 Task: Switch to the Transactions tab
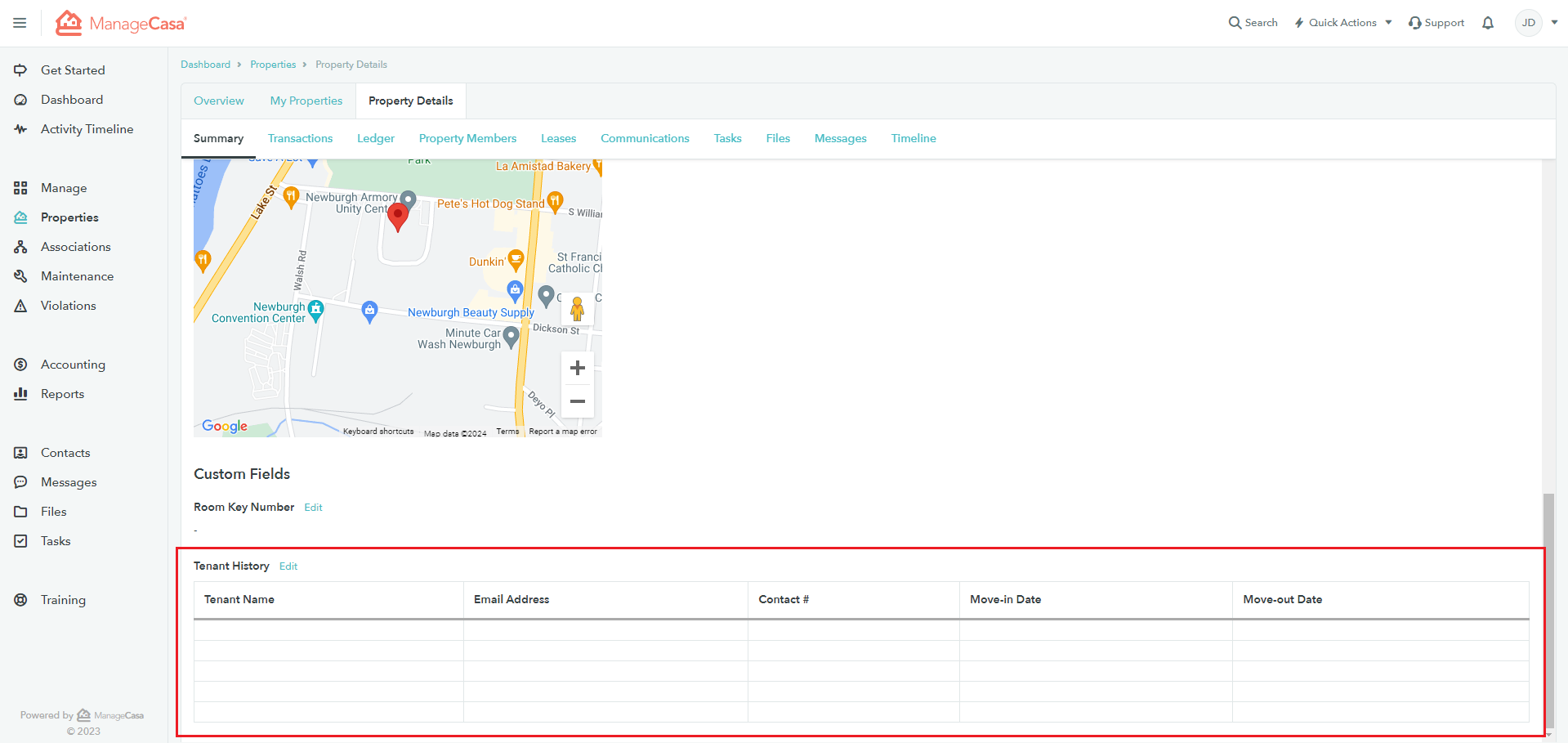[x=300, y=138]
